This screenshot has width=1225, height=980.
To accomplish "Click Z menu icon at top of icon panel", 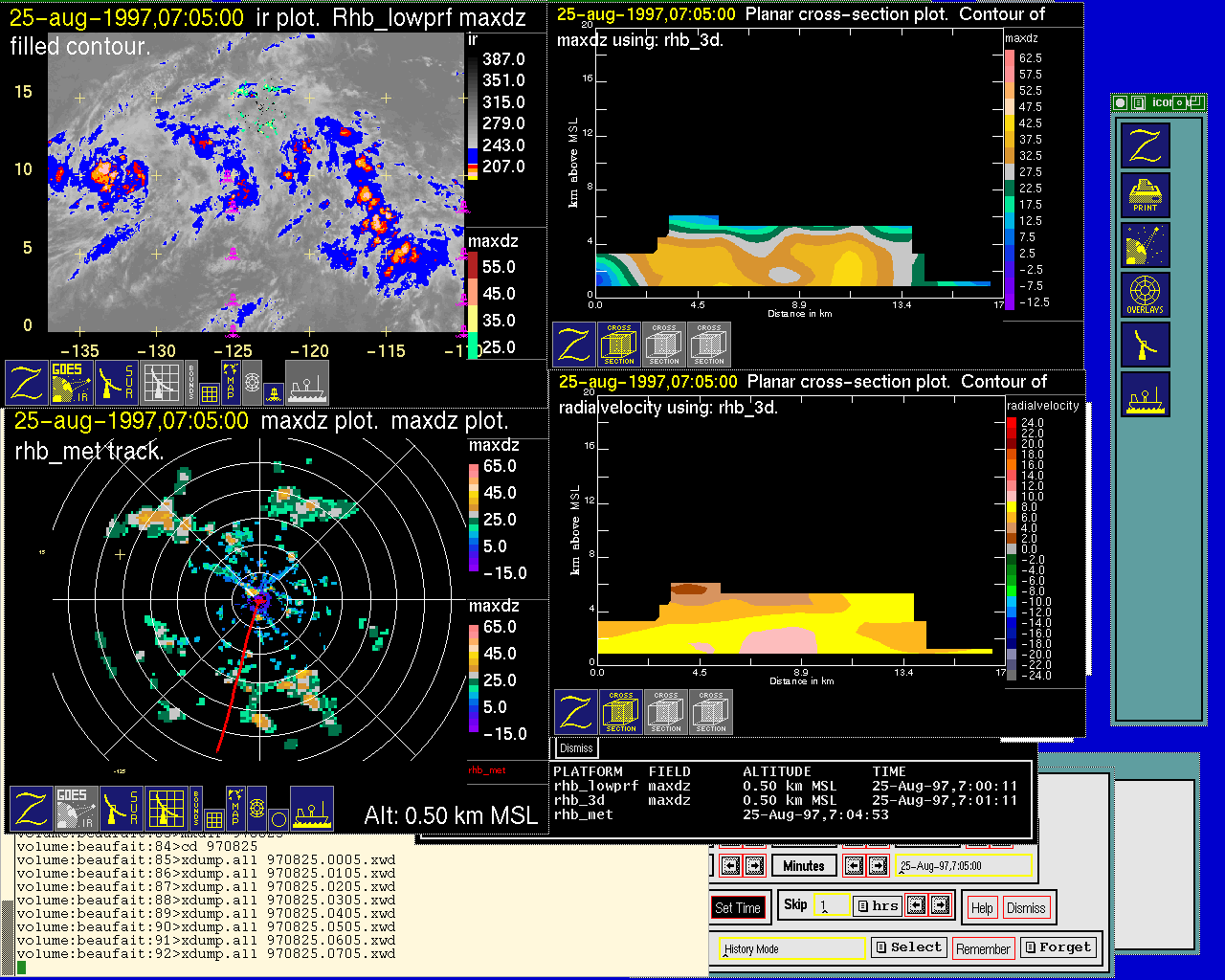I will pyautogui.click(x=1146, y=145).
